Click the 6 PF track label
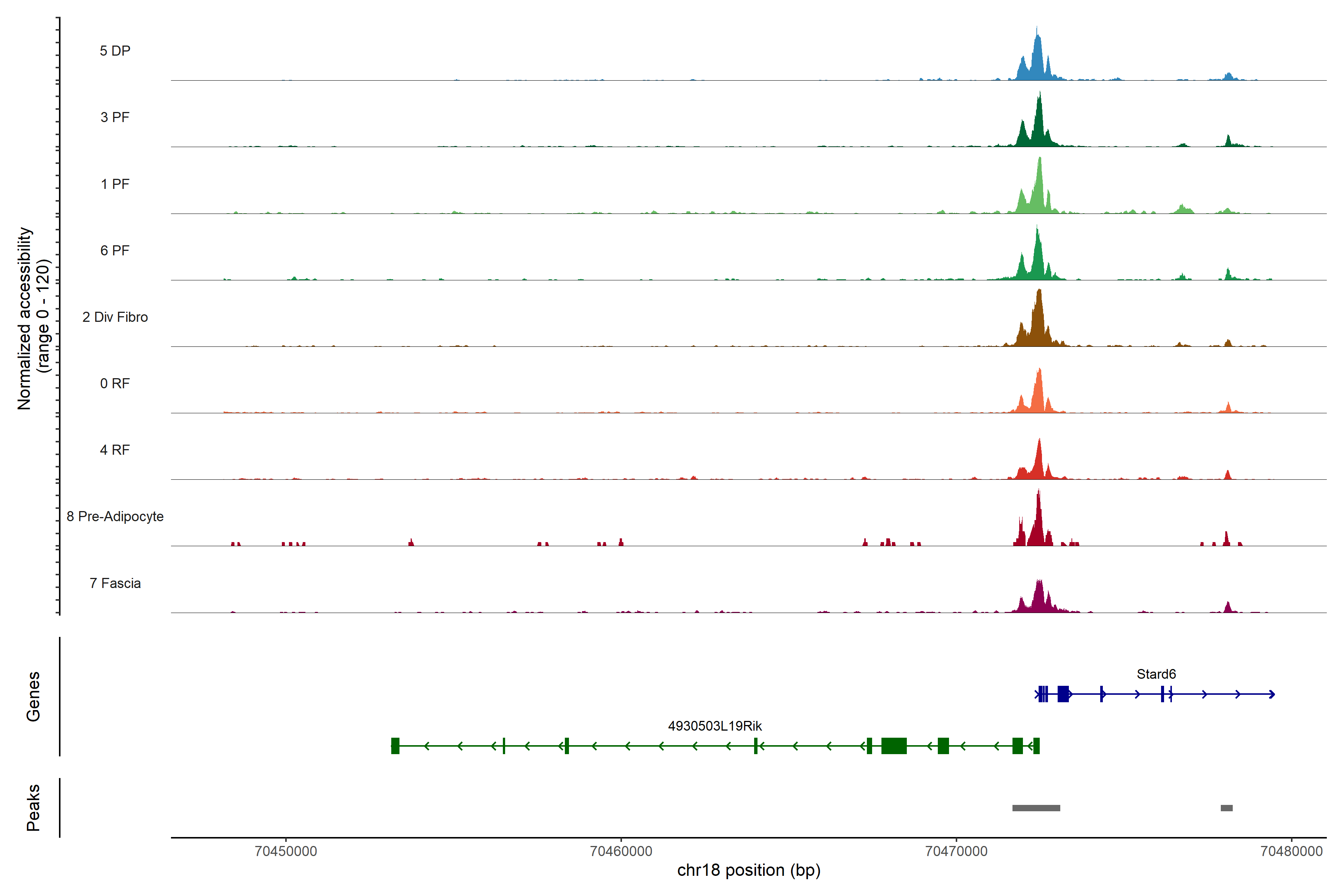 click(115, 250)
